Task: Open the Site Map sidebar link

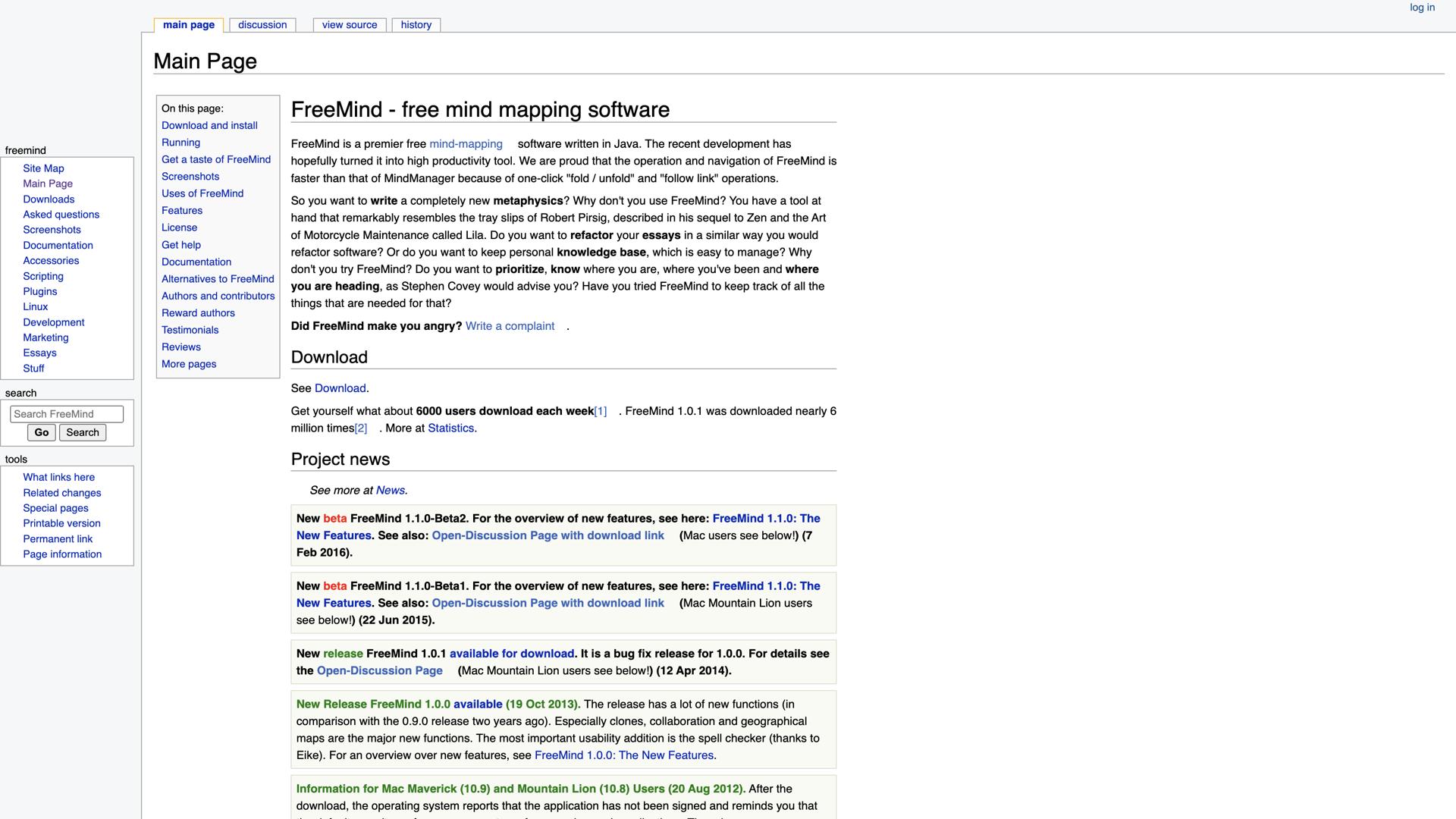Action: point(43,168)
